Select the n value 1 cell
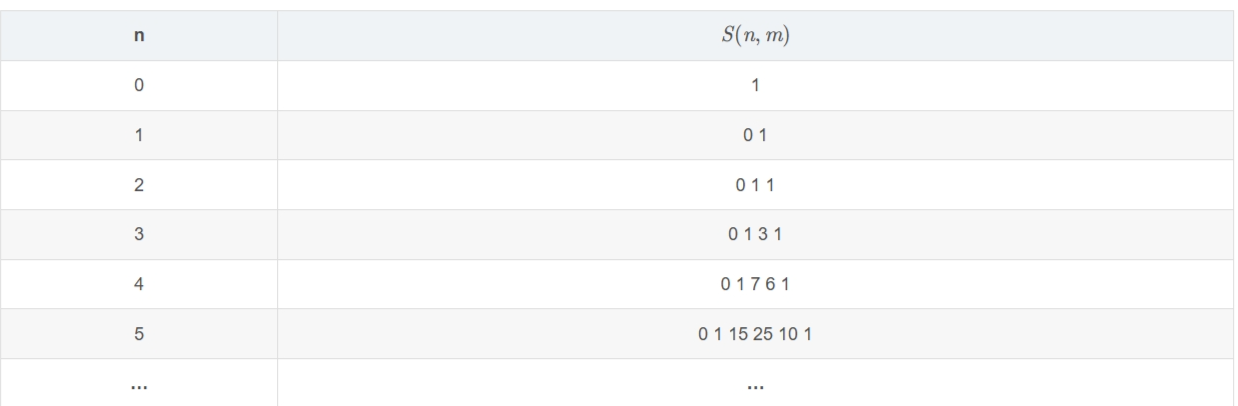The image size is (1238, 406). click(x=139, y=135)
